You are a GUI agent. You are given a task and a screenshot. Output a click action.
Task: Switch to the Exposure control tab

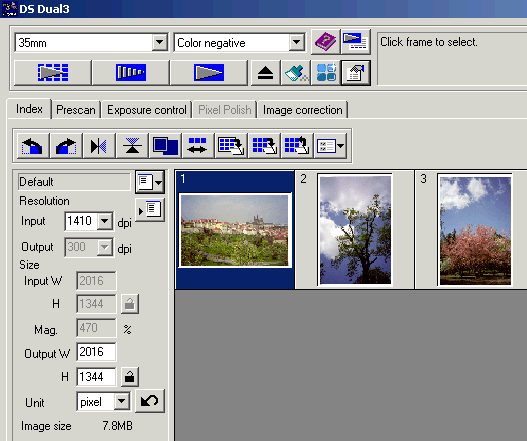pyautogui.click(x=147, y=110)
